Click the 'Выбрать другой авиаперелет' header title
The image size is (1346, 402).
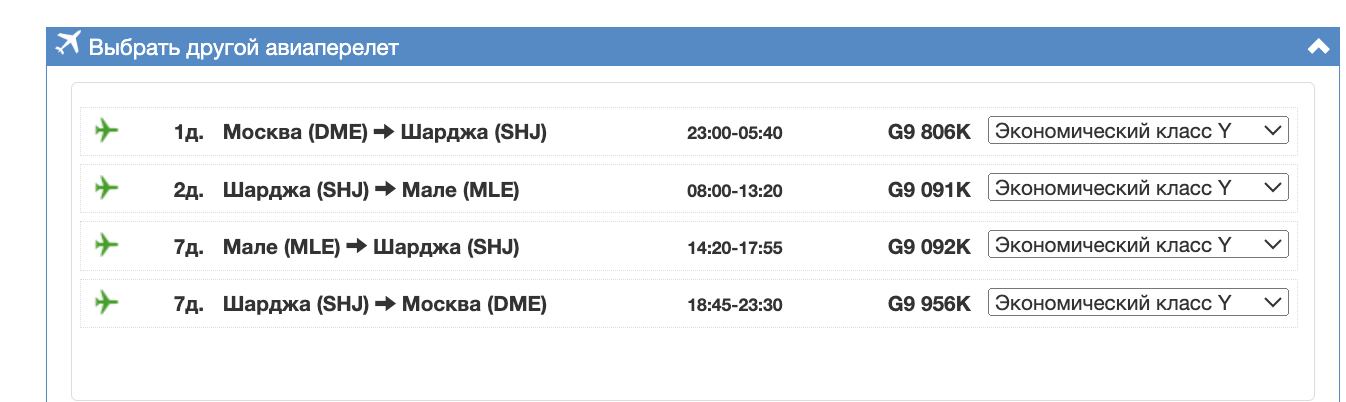pos(244,47)
